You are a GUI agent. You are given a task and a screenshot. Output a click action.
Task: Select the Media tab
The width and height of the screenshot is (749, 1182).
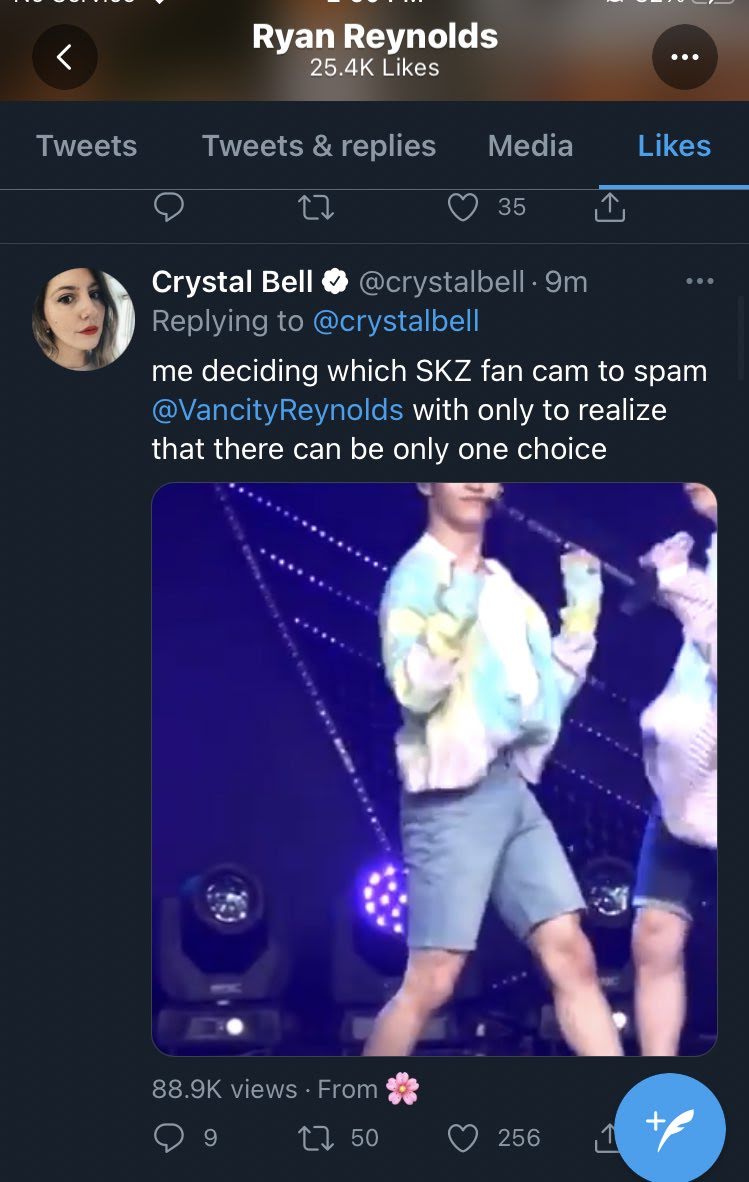pos(530,146)
